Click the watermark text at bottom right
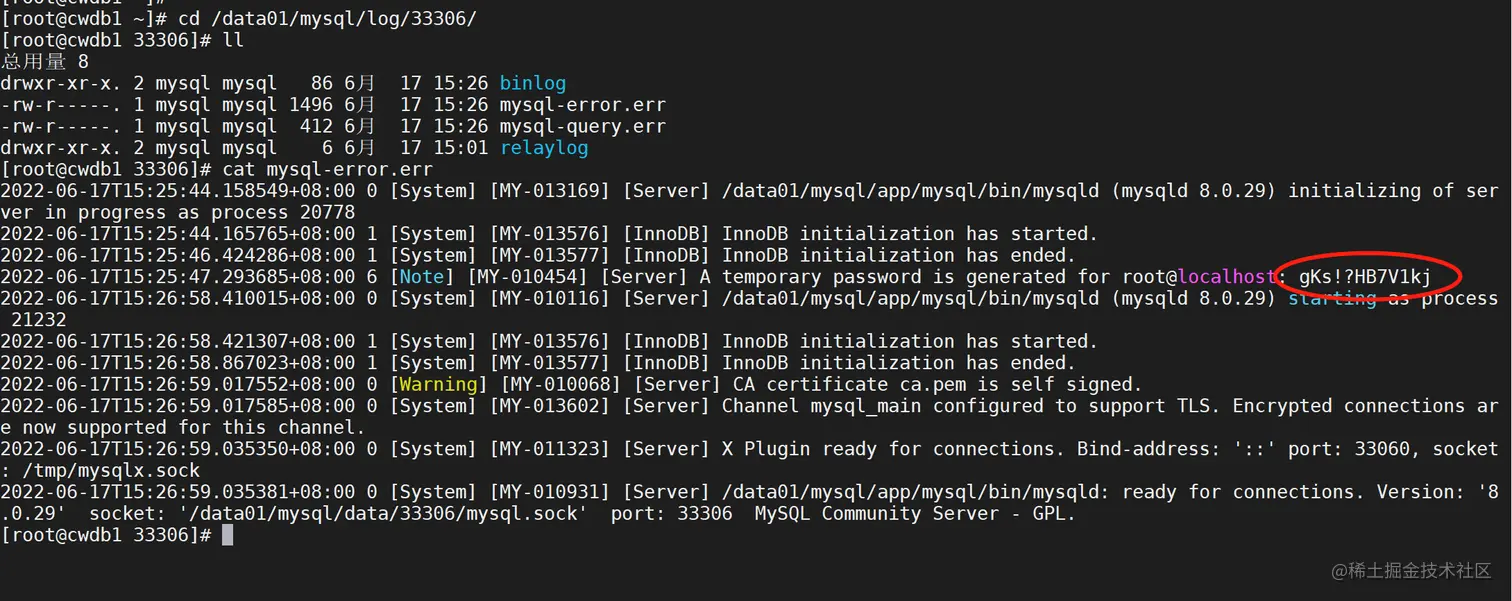The image size is (1512, 601). click(x=1411, y=571)
